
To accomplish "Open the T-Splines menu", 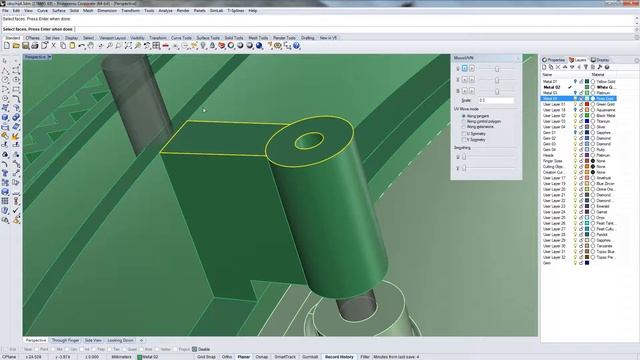I will 236,11.
